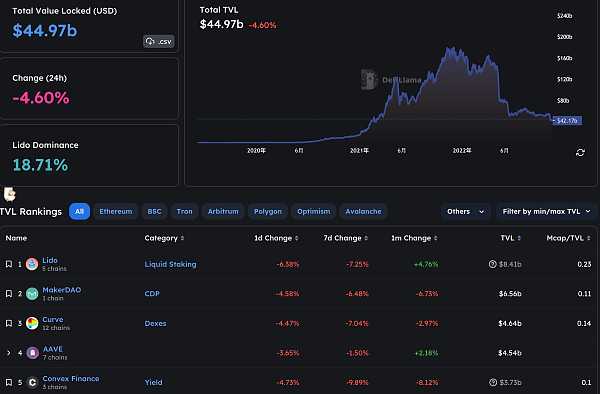Viewport: 600px width, 394px height.
Task: Click the Curve rainbow logo
Action: tap(32, 323)
